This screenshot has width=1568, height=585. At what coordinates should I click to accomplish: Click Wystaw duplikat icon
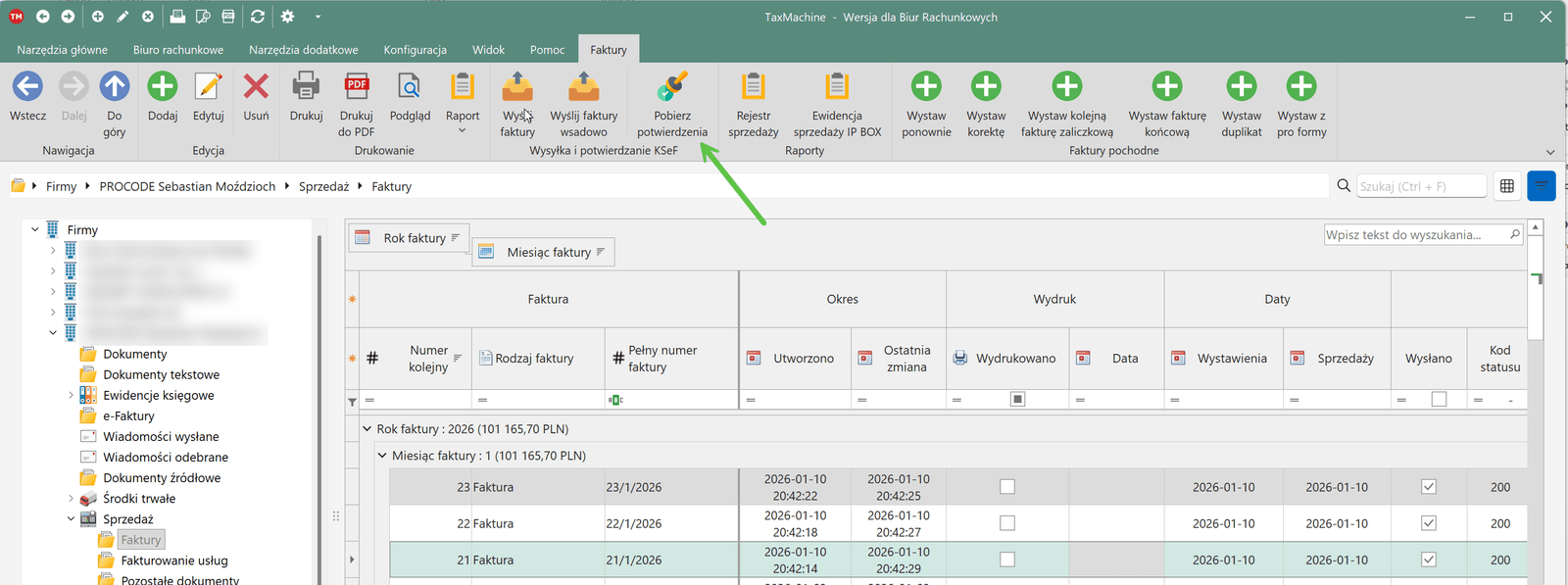click(x=1241, y=88)
